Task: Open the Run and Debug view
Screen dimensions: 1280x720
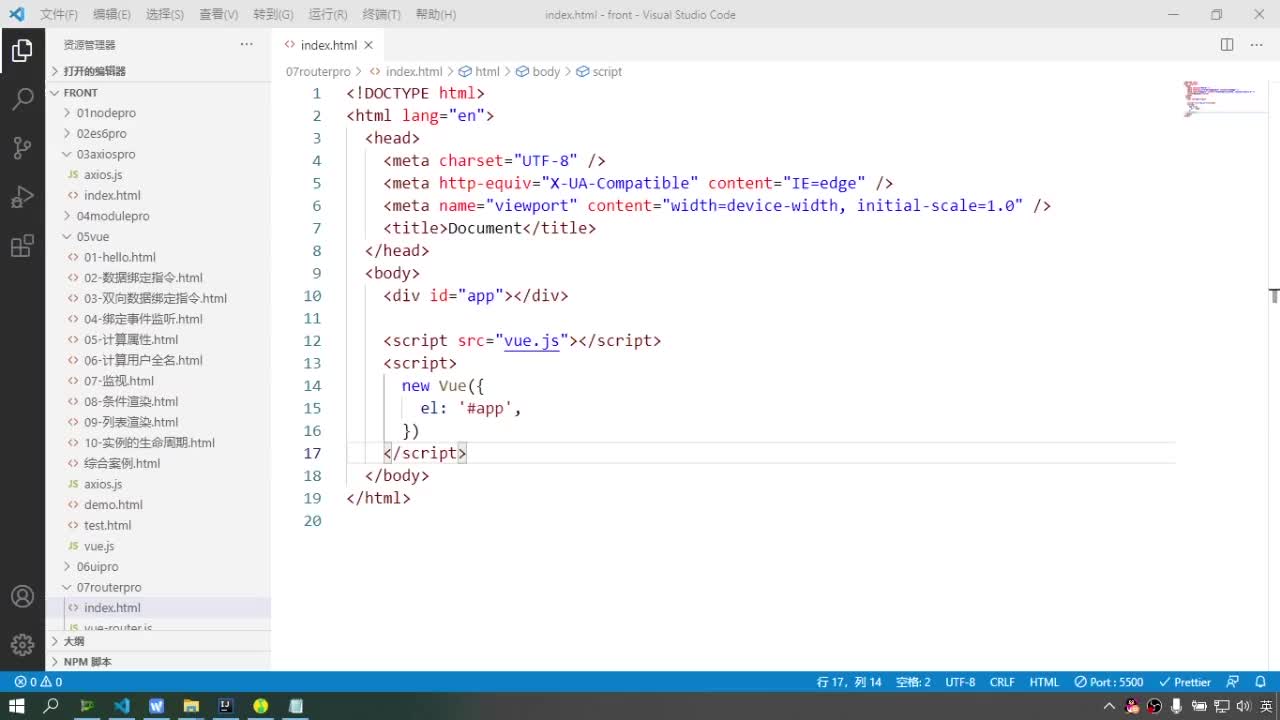Action: [22, 197]
